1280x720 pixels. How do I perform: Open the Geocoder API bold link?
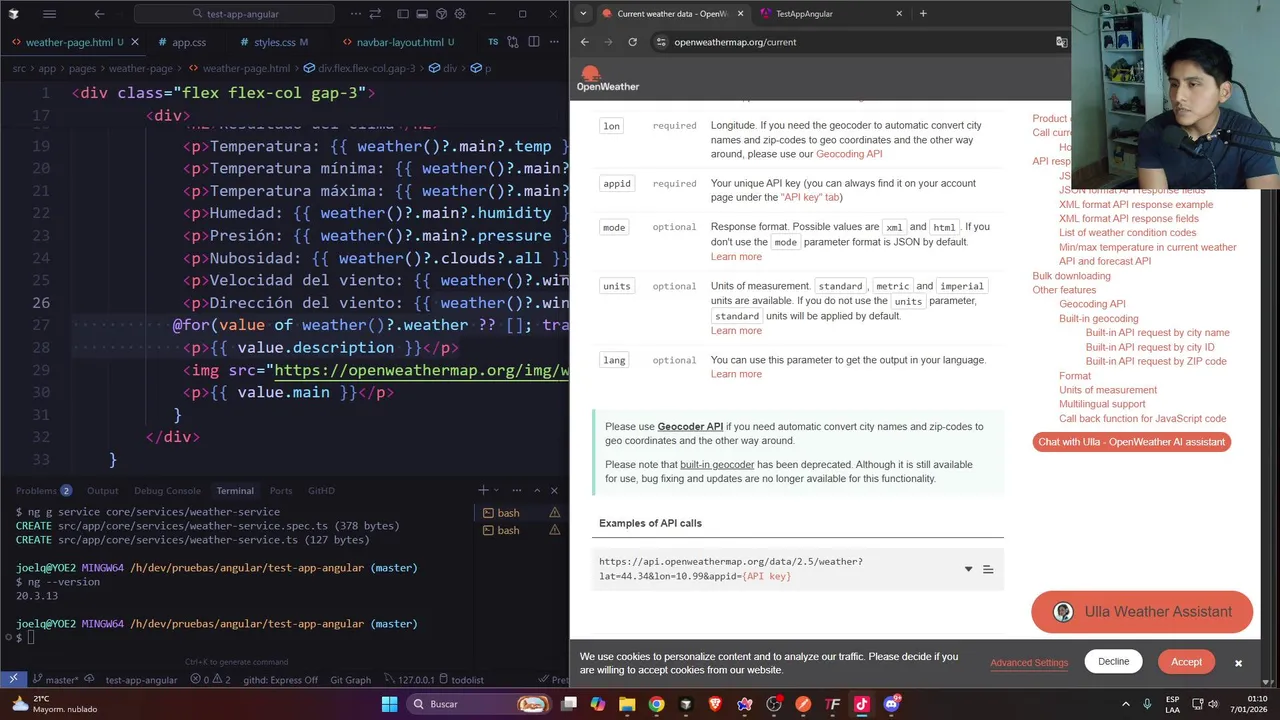tap(690, 427)
